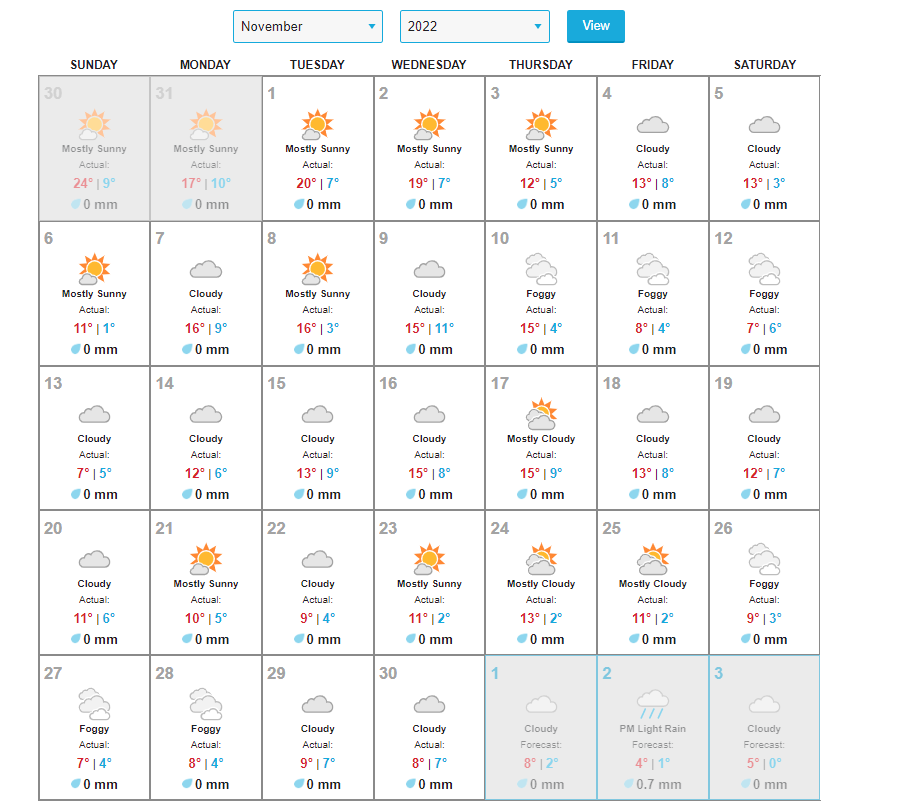The width and height of the screenshot is (902, 812).
Task: Select the SATURDAY column header
Action: 764,65
